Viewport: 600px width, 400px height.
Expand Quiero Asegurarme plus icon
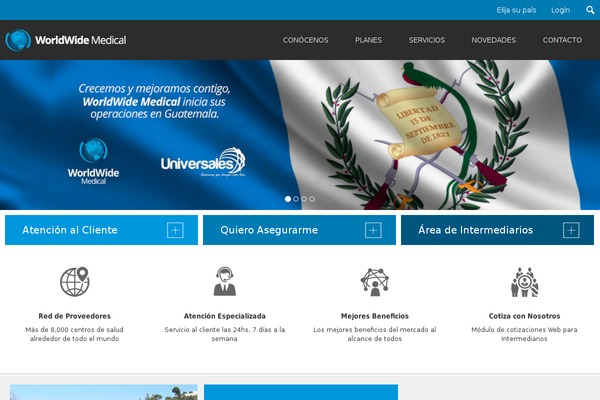(373, 230)
